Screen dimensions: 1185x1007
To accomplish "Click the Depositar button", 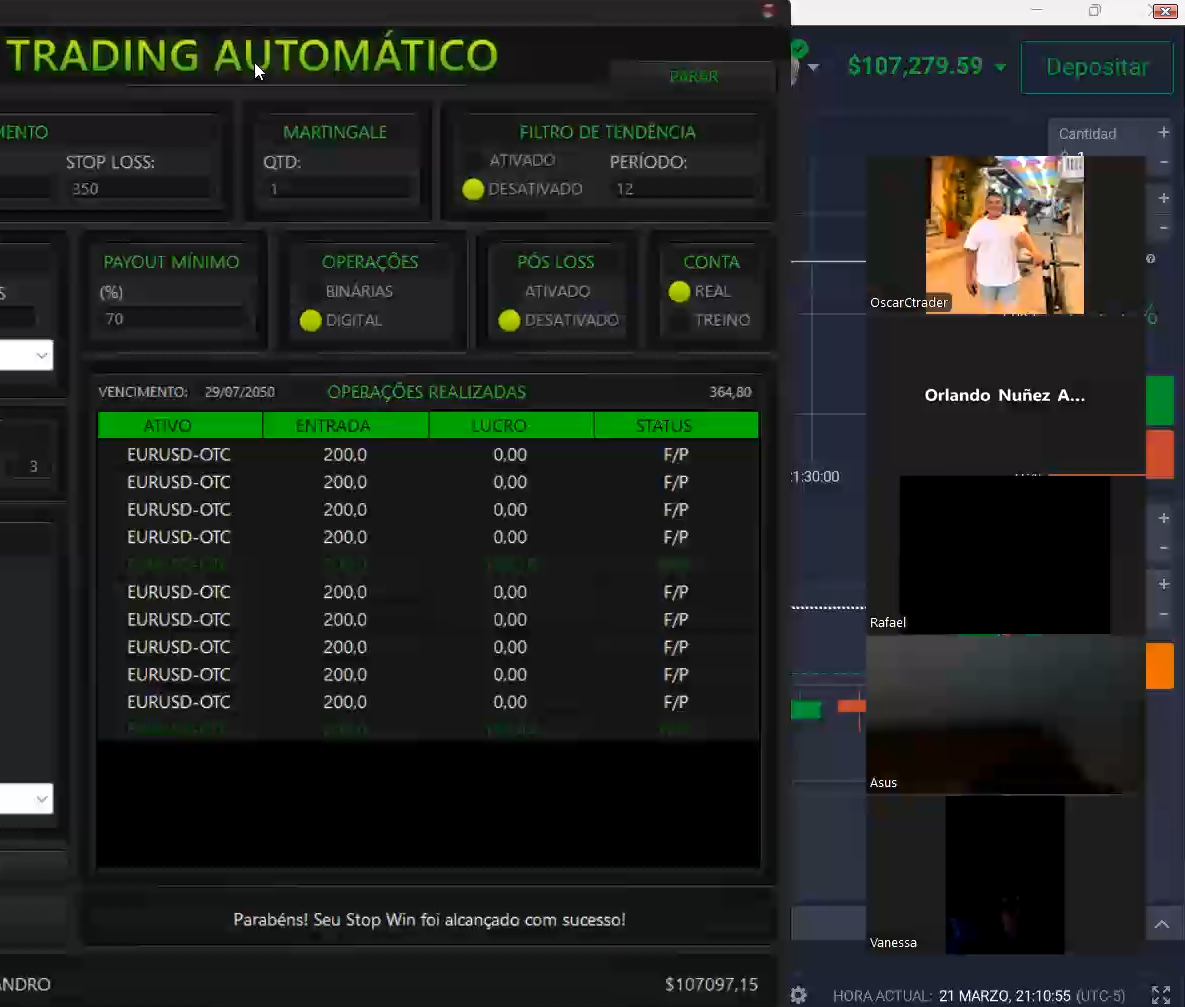I will click(1097, 67).
